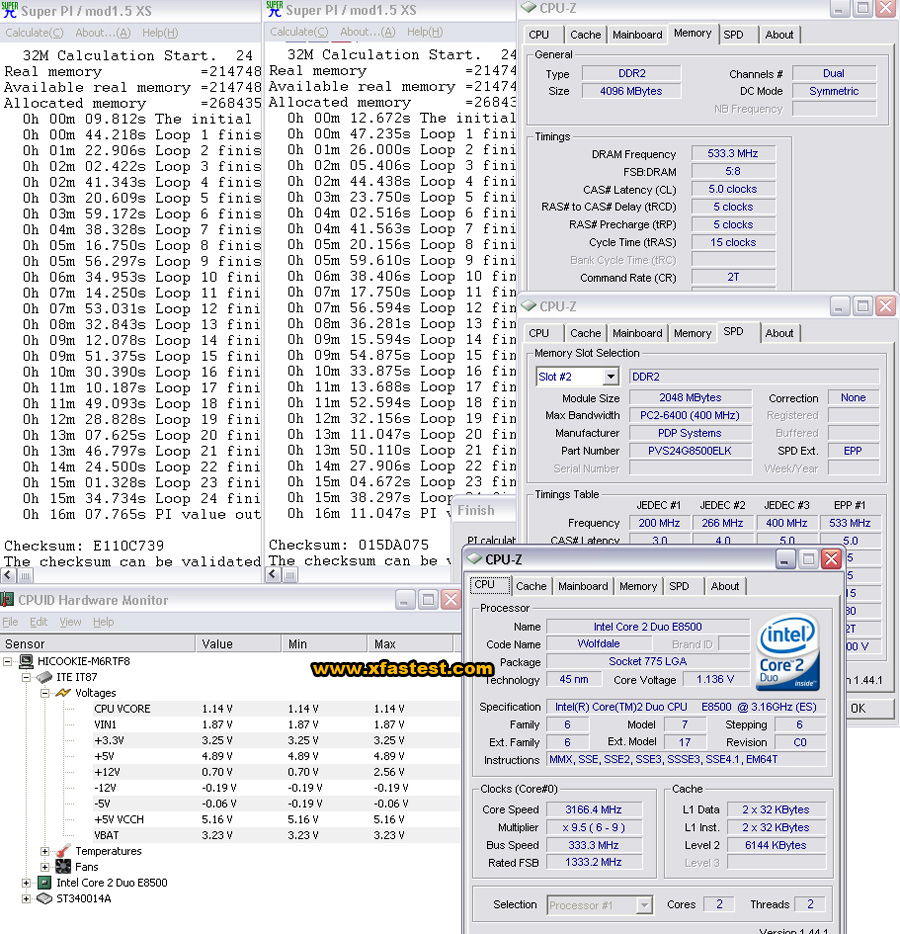
Task: Click Sensor column header
Action: (98, 644)
